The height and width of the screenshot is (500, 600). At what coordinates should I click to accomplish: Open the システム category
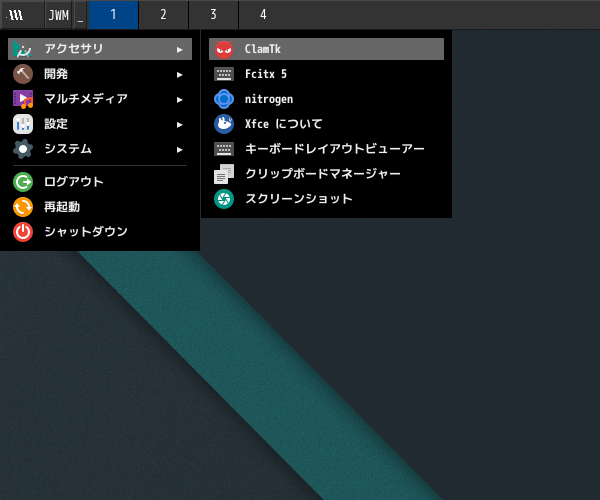coord(100,149)
